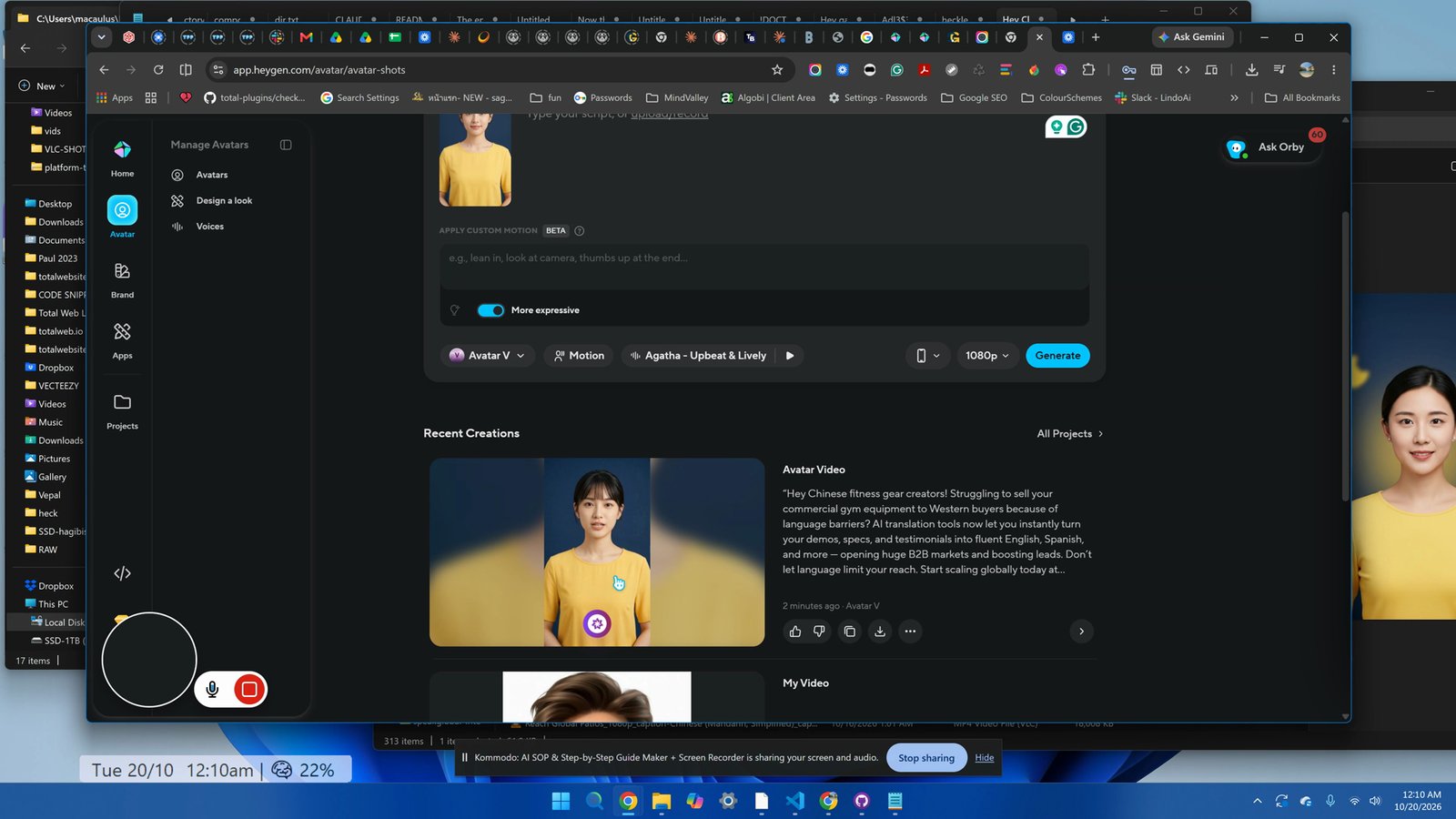Screen dimensions: 1456x819
Task: Open the Apps section in sidebar
Action: (x=122, y=340)
